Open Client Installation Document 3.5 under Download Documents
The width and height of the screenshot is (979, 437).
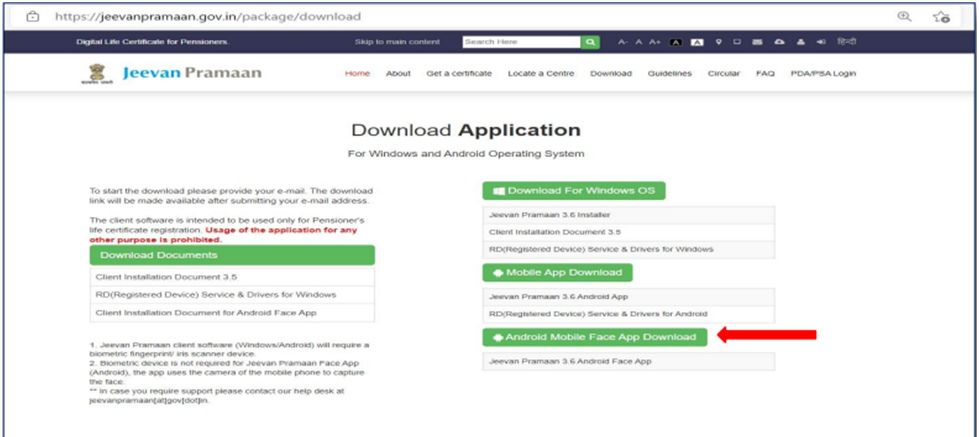[x=232, y=277]
